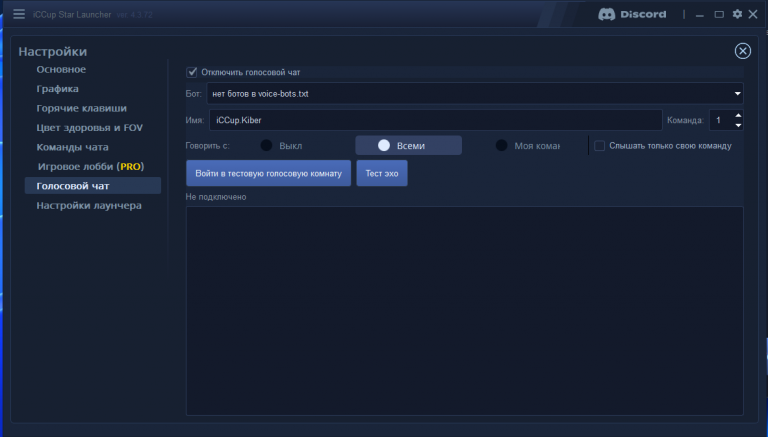The width and height of the screenshot is (768, 437).
Task: Open 'Команды чата' settings section
Action: pos(72,147)
